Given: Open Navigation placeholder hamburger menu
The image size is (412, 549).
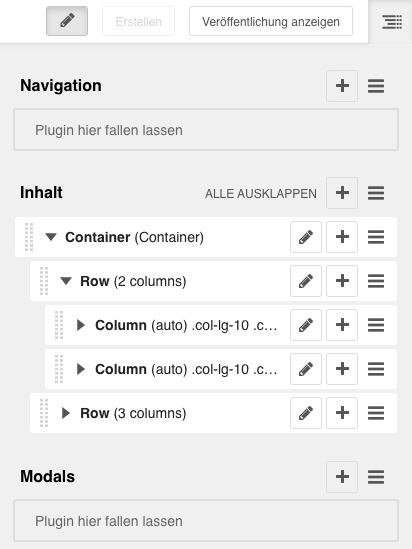Looking at the screenshot, I should (x=376, y=86).
